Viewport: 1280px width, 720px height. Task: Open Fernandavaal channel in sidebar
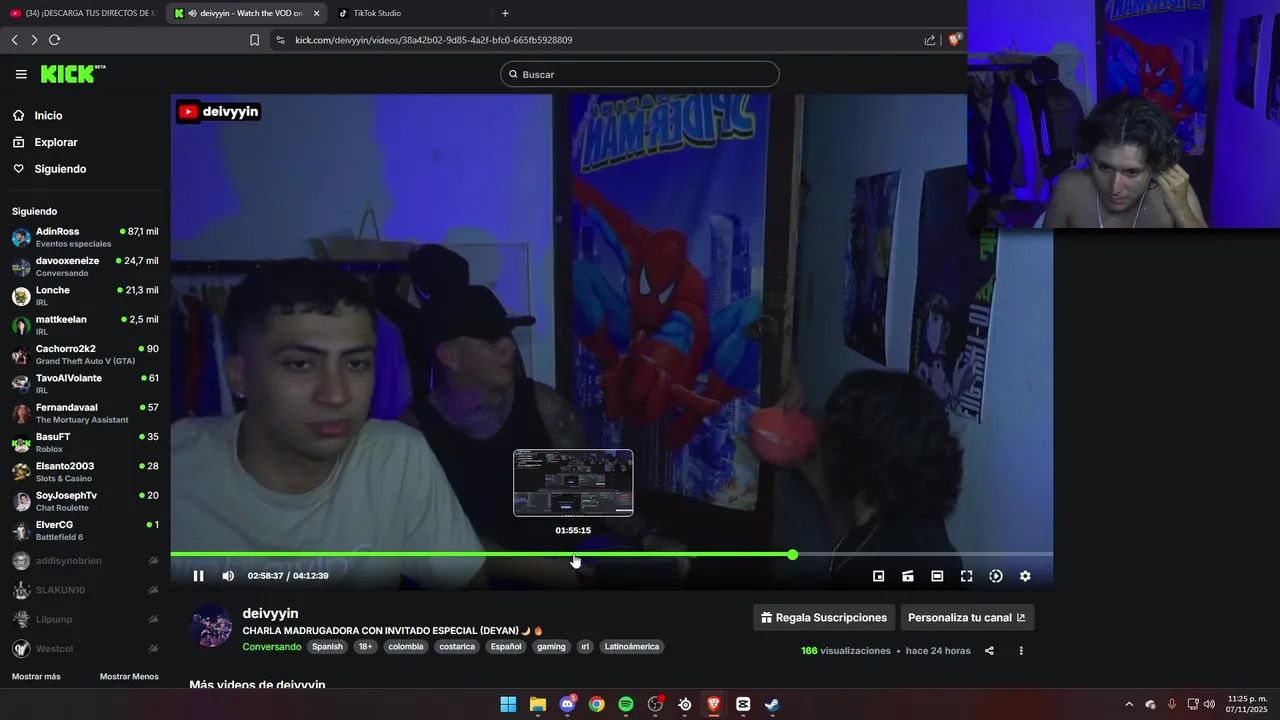(x=85, y=413)
